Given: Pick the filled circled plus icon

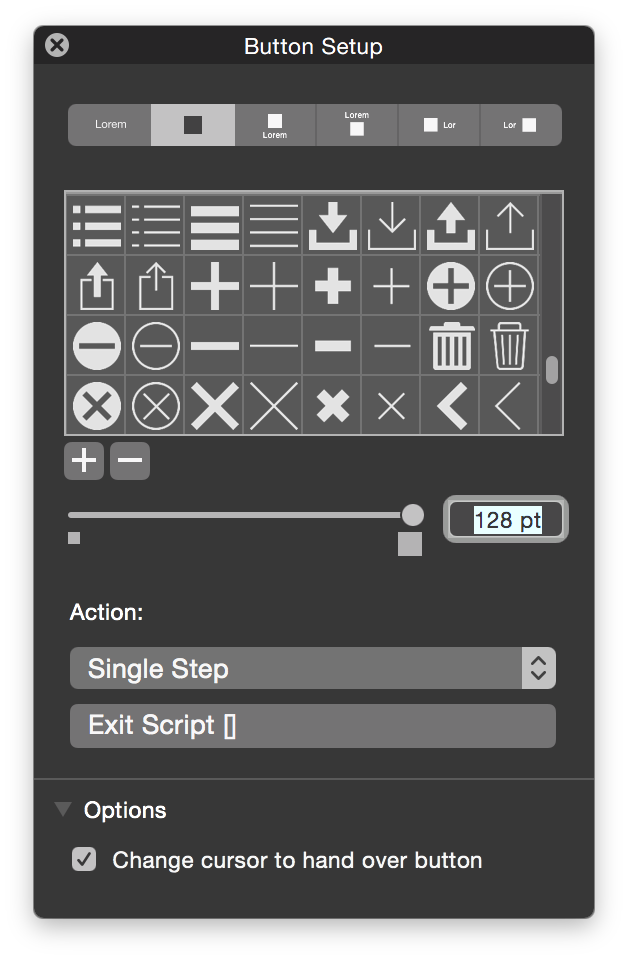Looking at the screenshot, I should [451, 286].
